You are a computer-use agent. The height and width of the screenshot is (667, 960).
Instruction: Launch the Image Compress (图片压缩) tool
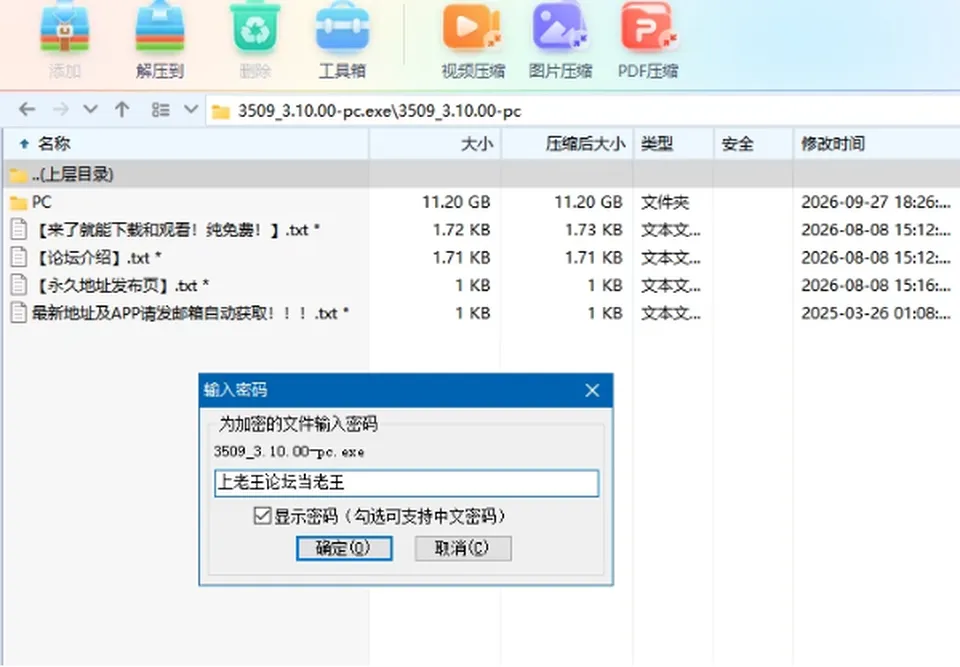(x=560, y=28)
